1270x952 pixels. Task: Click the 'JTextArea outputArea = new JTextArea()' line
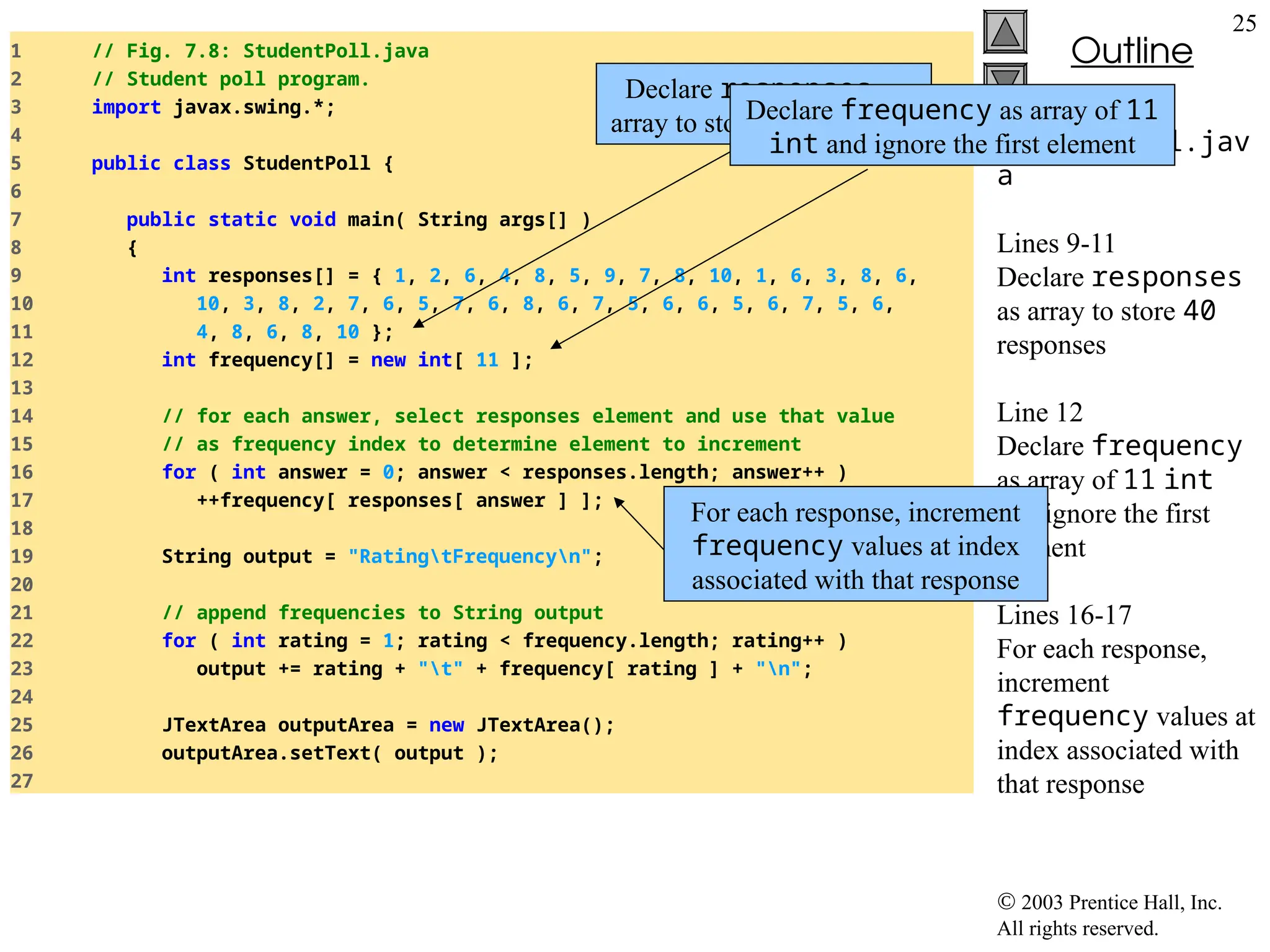tap(388, 725)
